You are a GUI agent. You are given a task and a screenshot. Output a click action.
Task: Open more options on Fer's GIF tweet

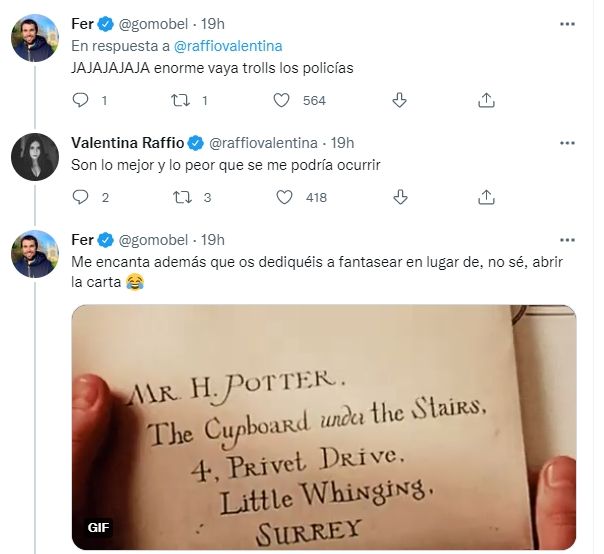(x=567, y=240)
